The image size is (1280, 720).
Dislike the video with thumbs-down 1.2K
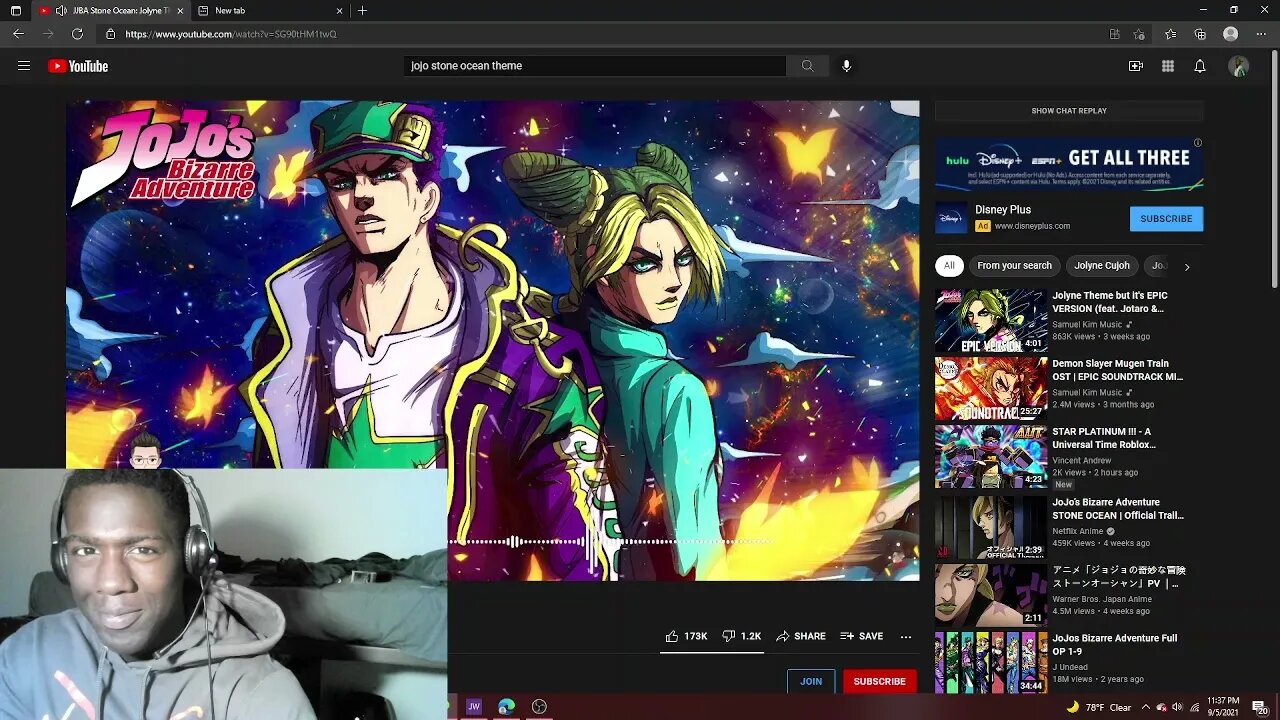[742, 636]
